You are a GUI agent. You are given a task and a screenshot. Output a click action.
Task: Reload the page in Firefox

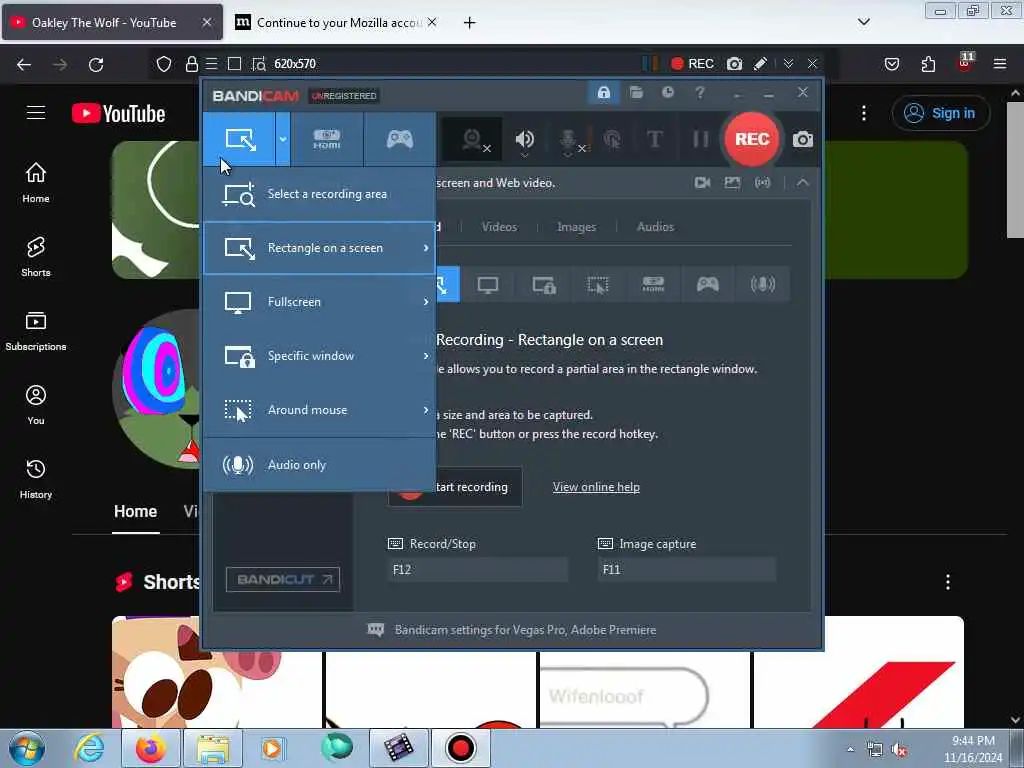96,64
